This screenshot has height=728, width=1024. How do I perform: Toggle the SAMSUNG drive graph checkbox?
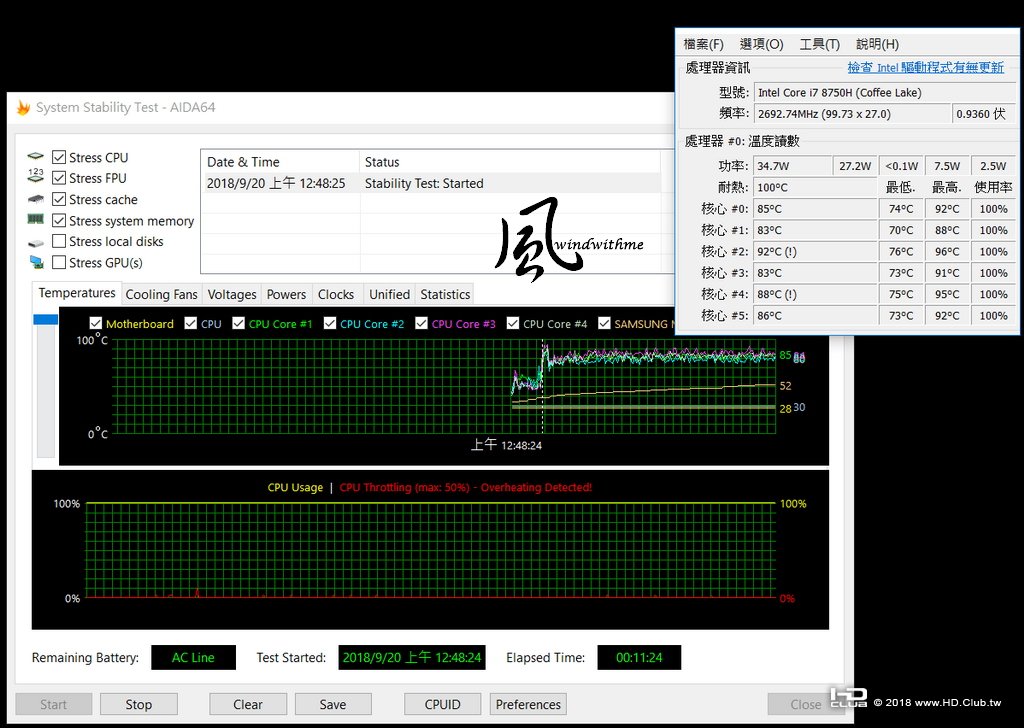(604, 323)
